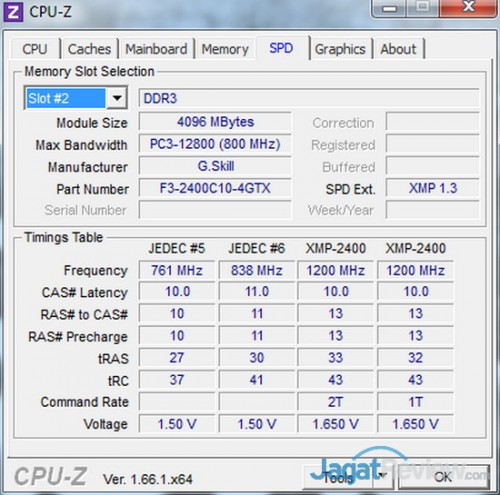500x495 pixels.
Task: Open the Memory tab
Action: pos(225,49)
